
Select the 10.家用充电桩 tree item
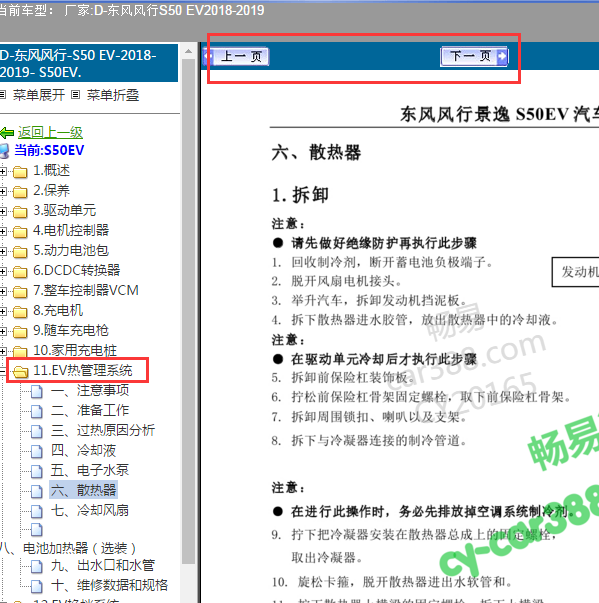(x=75, y=350)
